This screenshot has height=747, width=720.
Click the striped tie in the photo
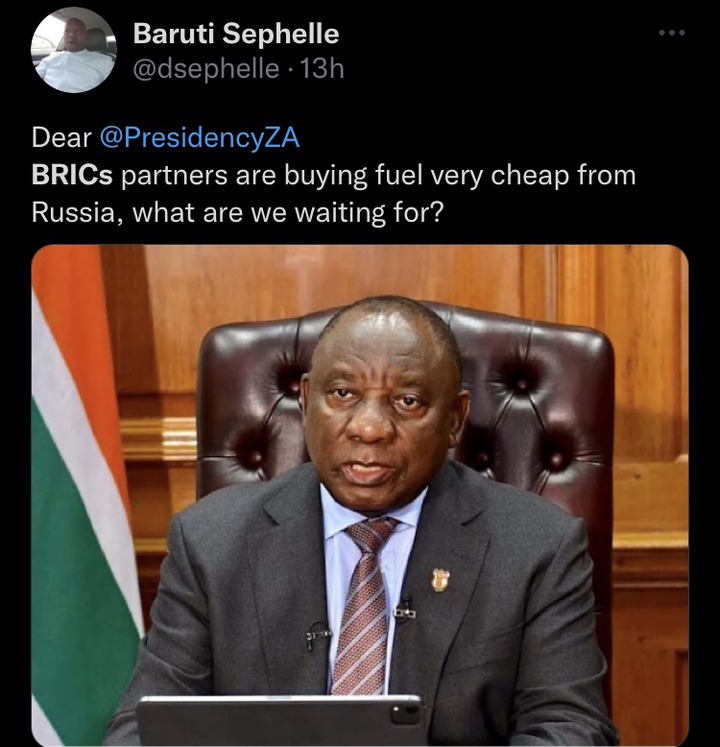[x=365, y=605]
